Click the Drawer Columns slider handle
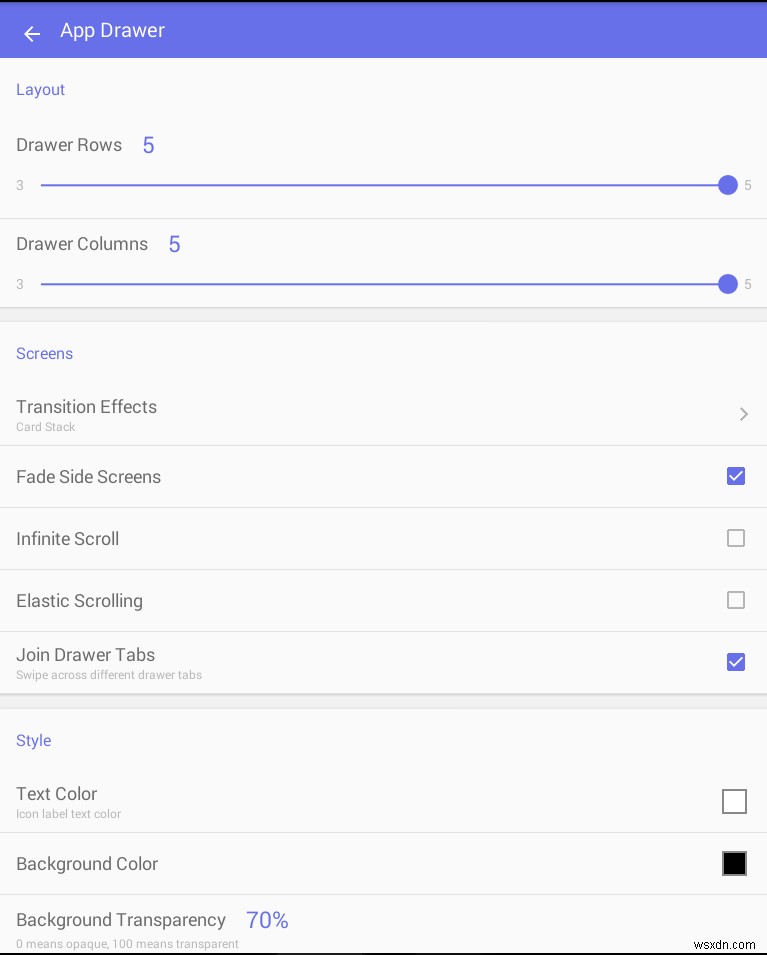Image resolution: width=767 pixels, height=955 pixels. [727, 284]
